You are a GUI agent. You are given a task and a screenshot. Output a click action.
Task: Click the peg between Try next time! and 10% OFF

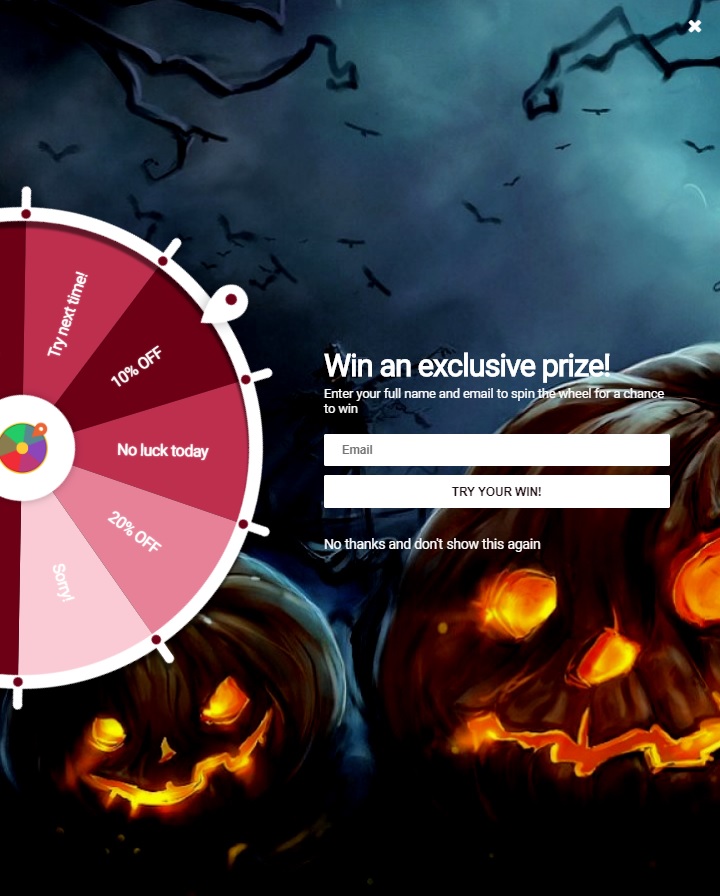163,261
